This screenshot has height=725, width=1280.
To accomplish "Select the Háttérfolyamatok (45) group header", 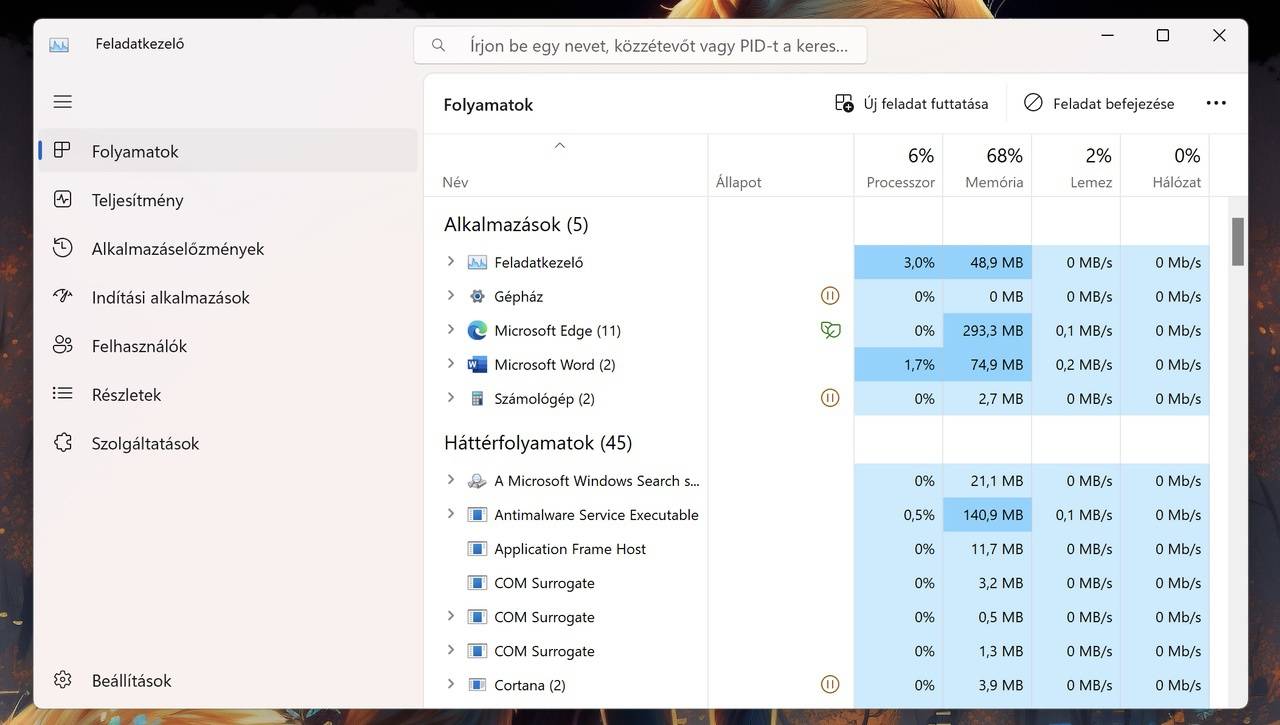I will pyautogui.click(x=538, y=442).
